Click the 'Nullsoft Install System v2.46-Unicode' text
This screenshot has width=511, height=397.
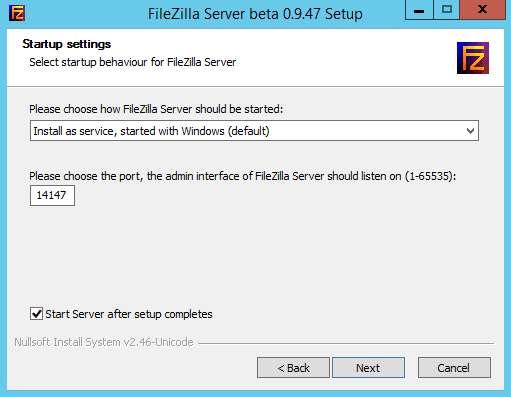tap(104, 342)
